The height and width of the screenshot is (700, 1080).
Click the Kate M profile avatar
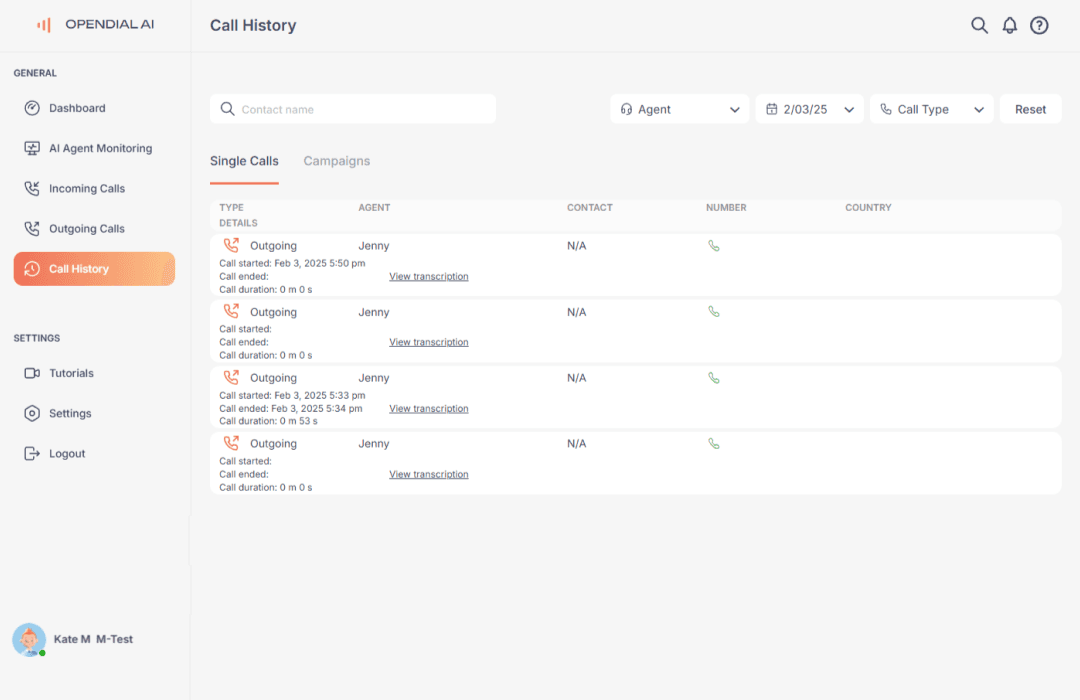29,639
